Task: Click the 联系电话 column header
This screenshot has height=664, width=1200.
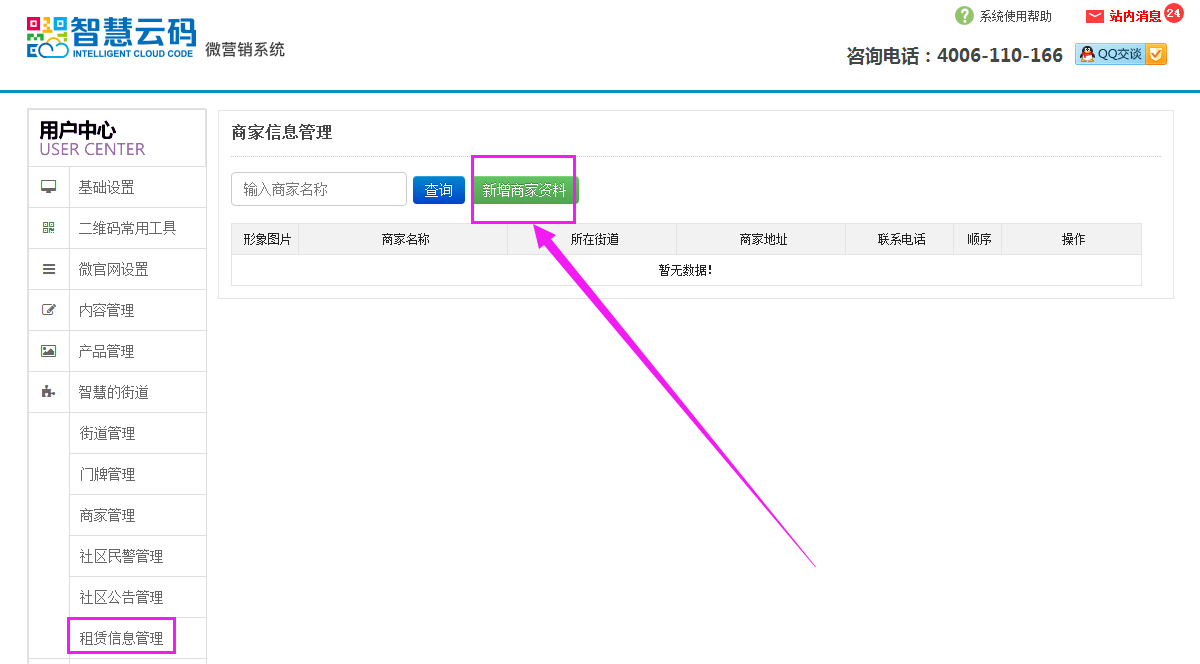Action: coord(901,239)
